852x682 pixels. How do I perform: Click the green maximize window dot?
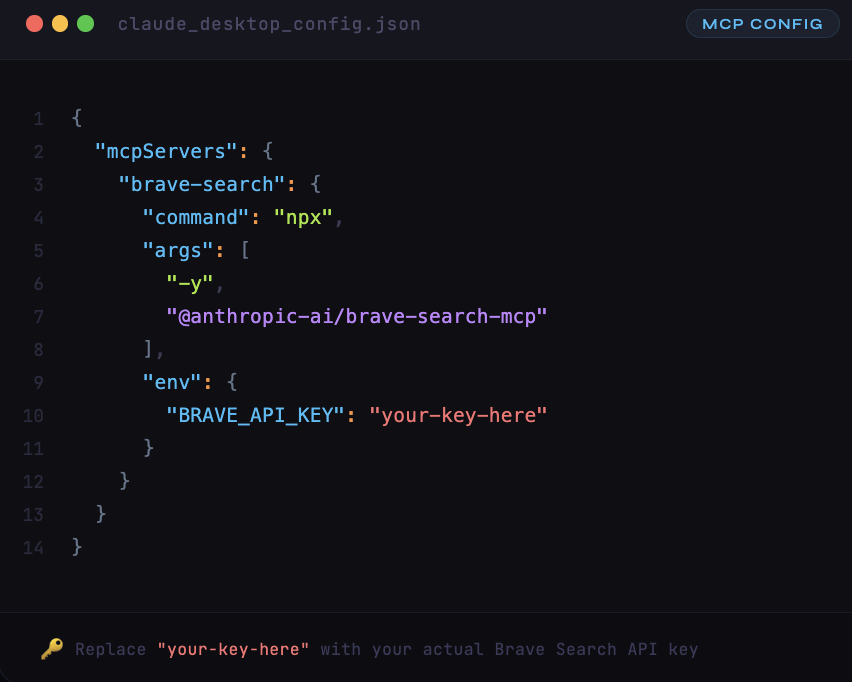click(86, 23)
